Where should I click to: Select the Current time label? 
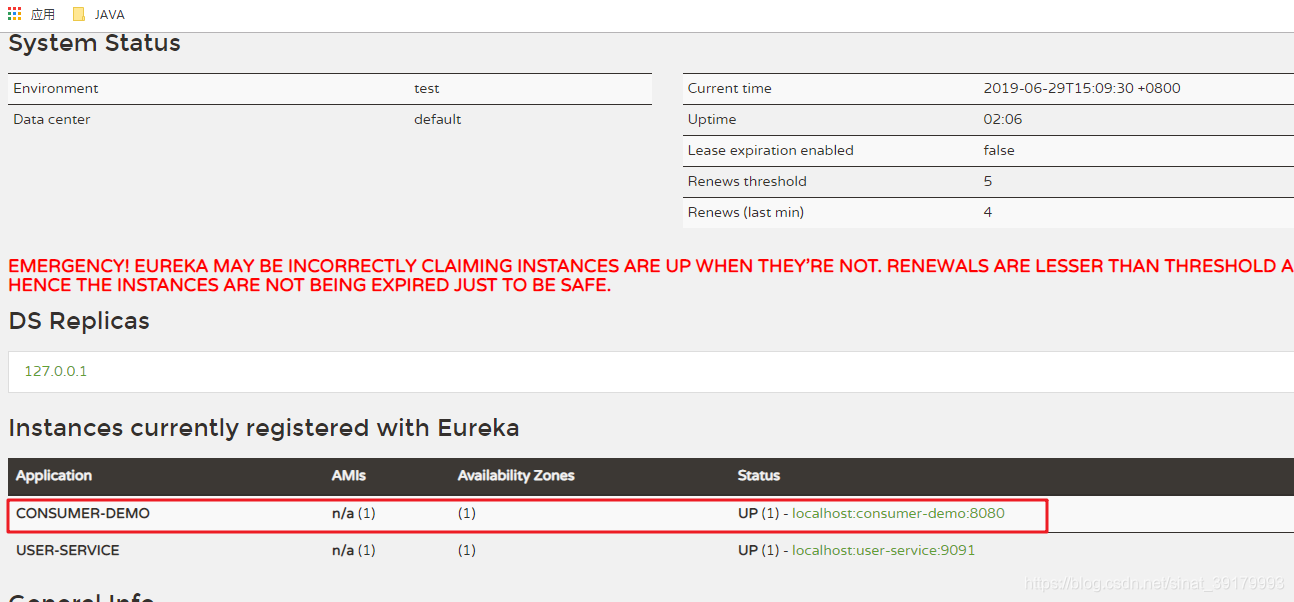(x=730, y=88)
